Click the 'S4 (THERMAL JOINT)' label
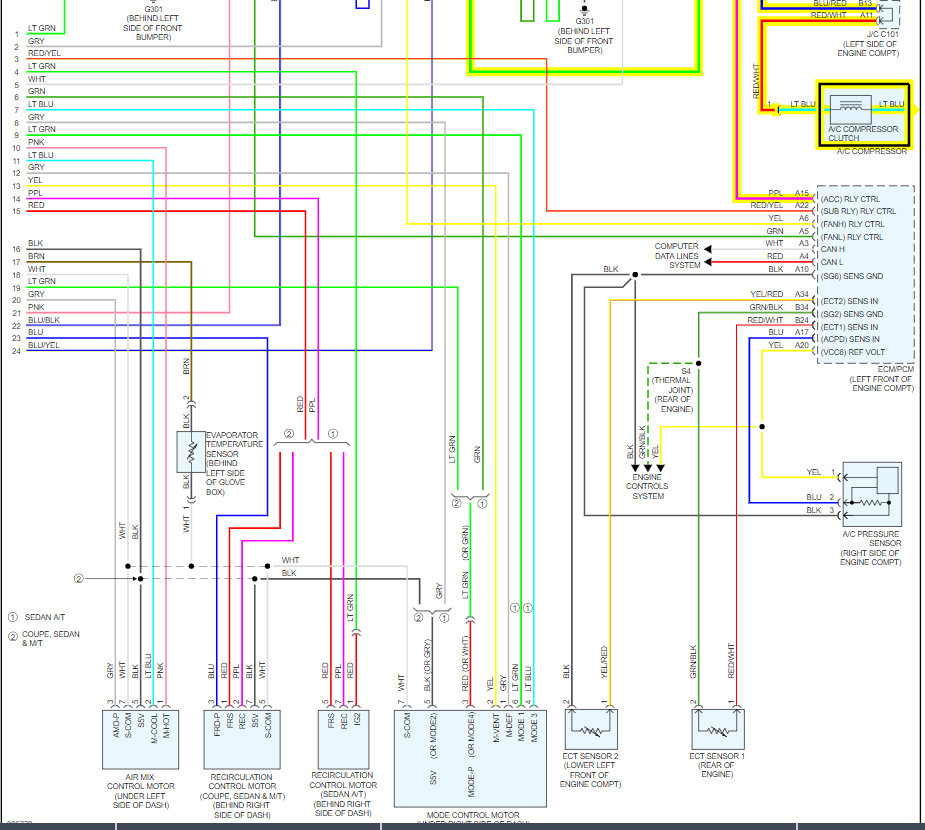 coord(673,380)
